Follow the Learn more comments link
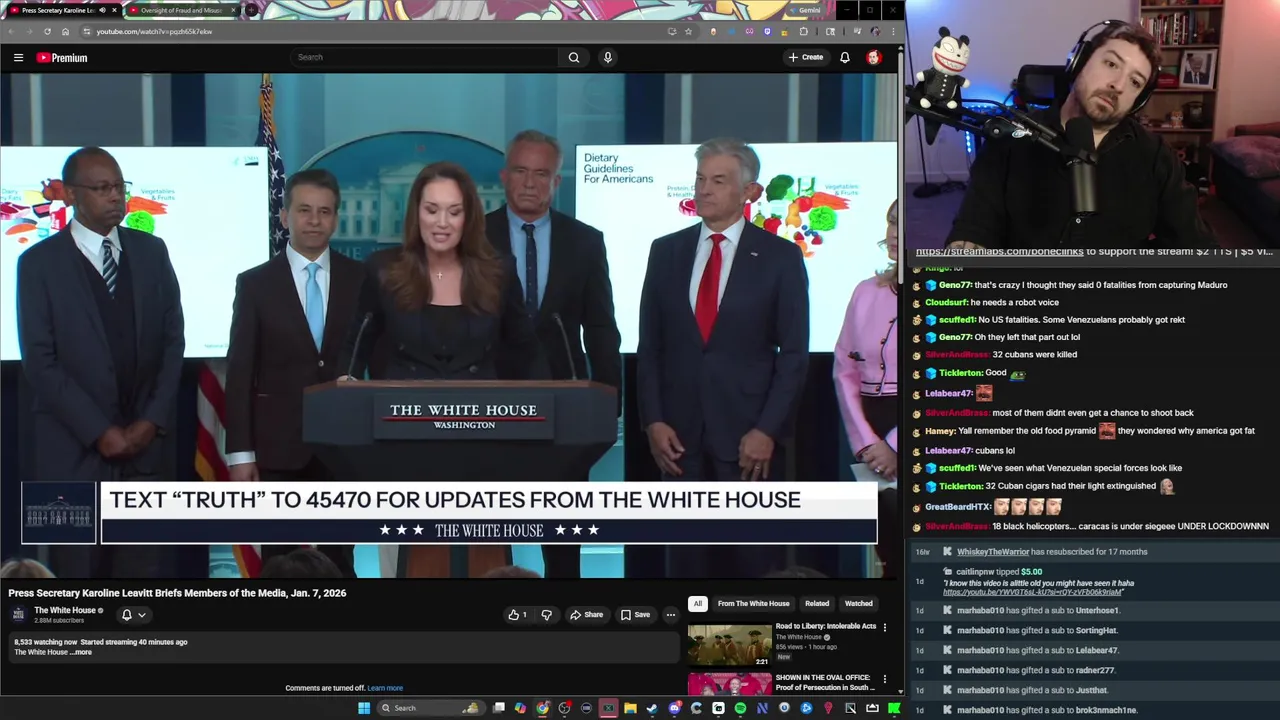 (385, 688)
